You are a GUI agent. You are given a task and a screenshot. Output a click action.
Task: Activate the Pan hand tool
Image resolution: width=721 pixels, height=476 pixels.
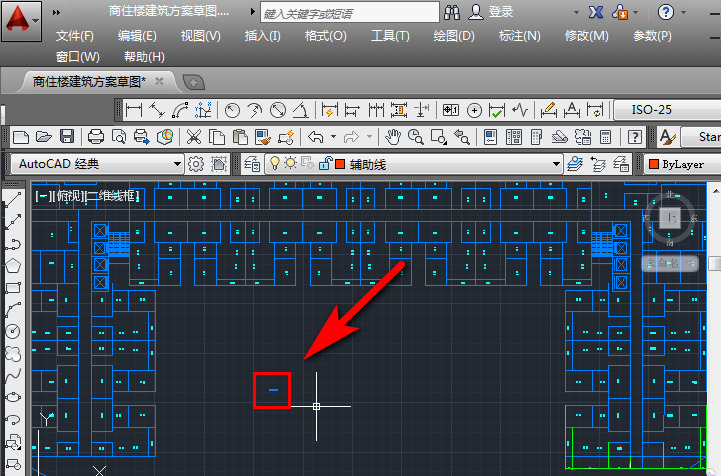[x=393, y=137]
